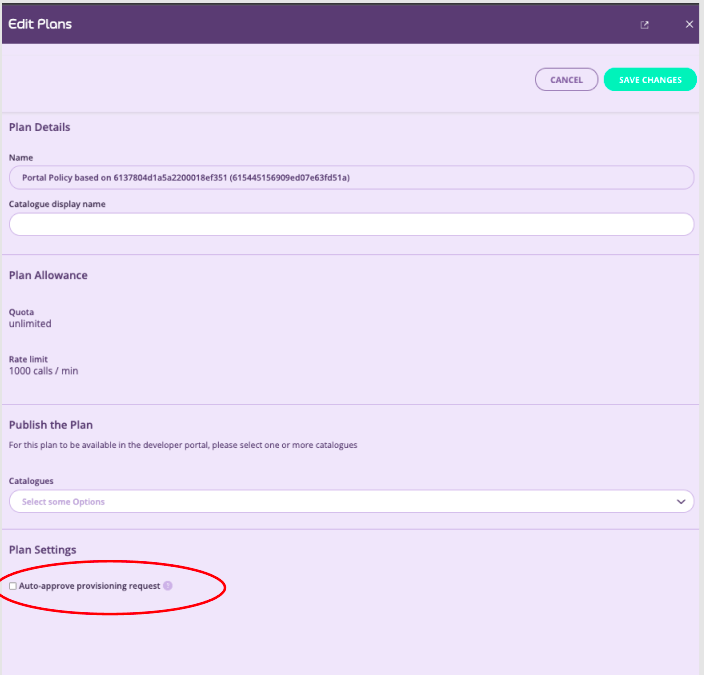Click the Publish the Plan heading
The width and height of the screenshot is (704, 675).
pyautogui.click(x=51, y=425)
